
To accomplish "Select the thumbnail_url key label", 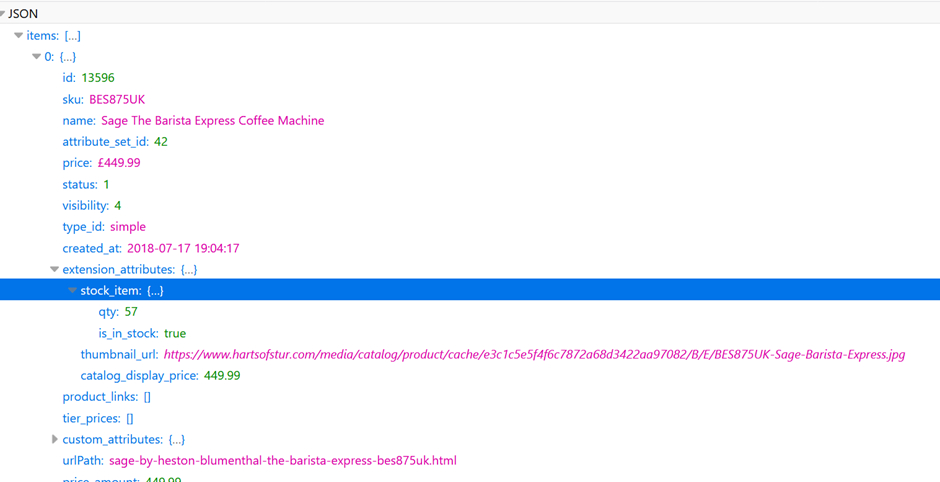I will point(119,355).
